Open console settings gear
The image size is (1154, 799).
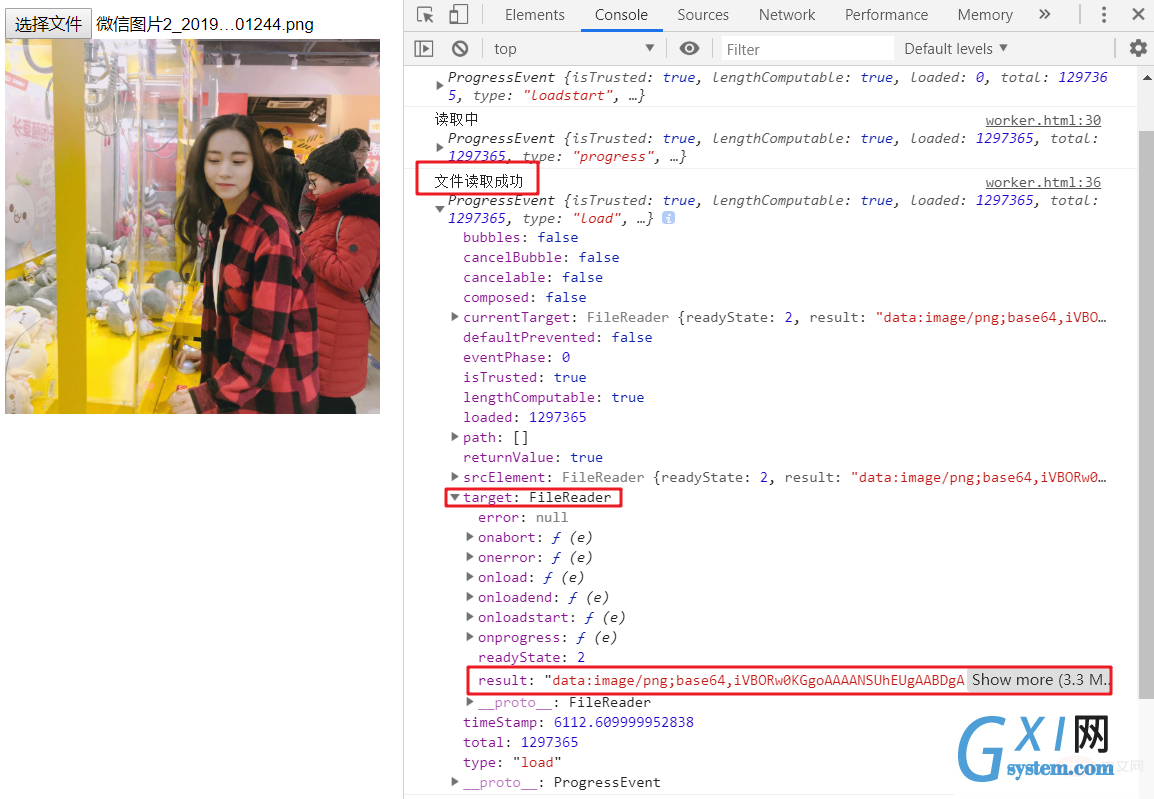click(x=1138, y=49)
